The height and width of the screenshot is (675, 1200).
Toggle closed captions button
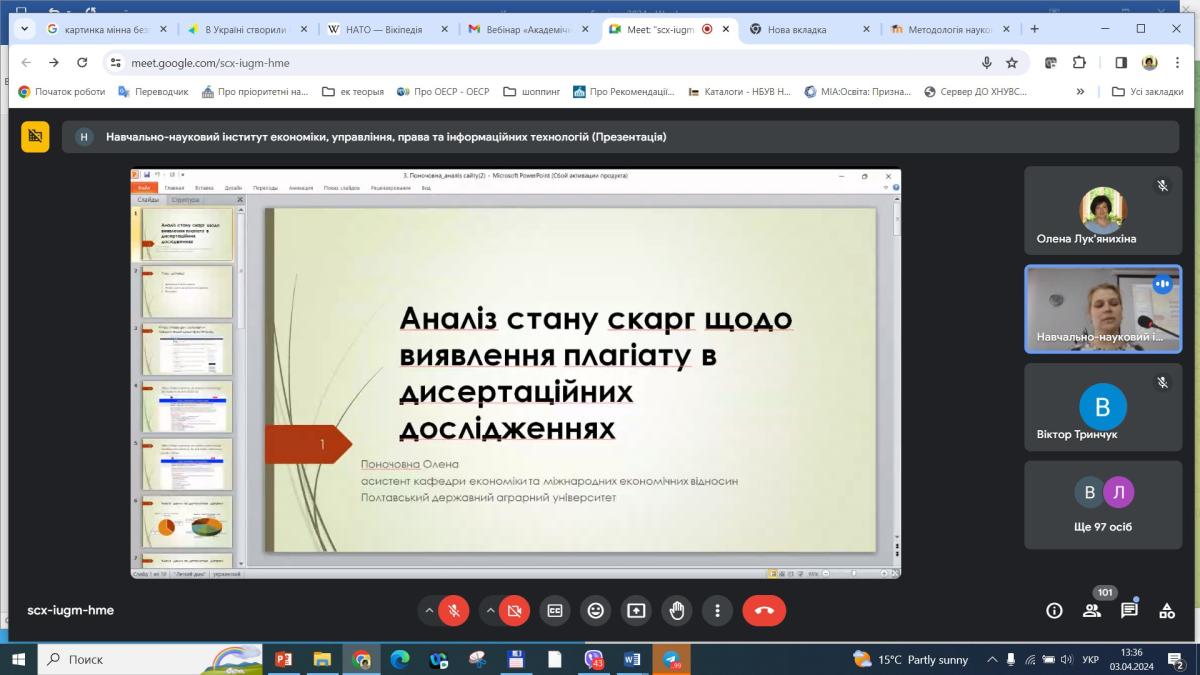click(555, 610)
